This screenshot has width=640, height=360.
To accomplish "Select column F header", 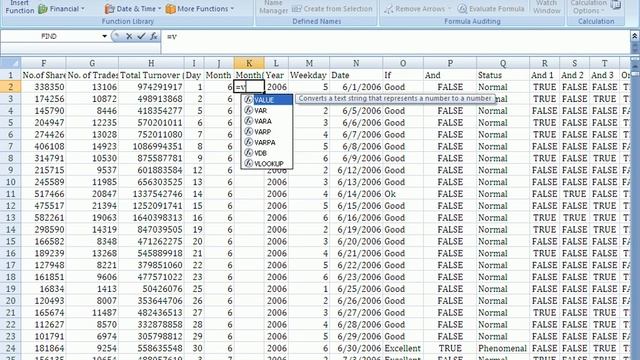I will [43, 63].
